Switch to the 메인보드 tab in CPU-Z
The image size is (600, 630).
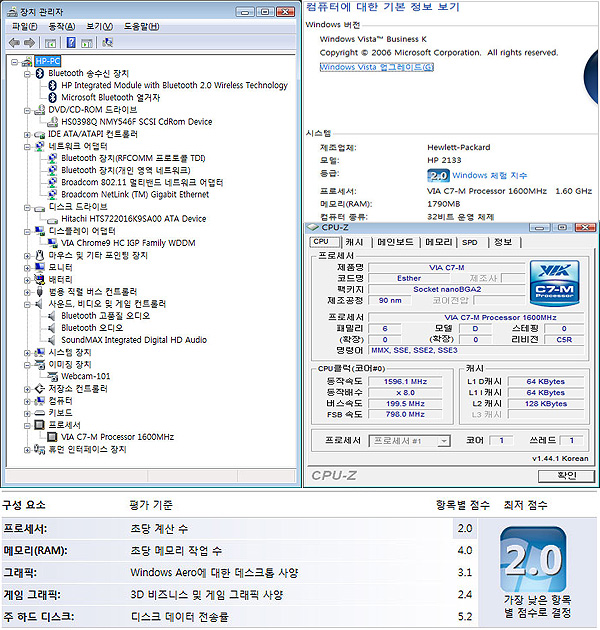pos(395,242)
